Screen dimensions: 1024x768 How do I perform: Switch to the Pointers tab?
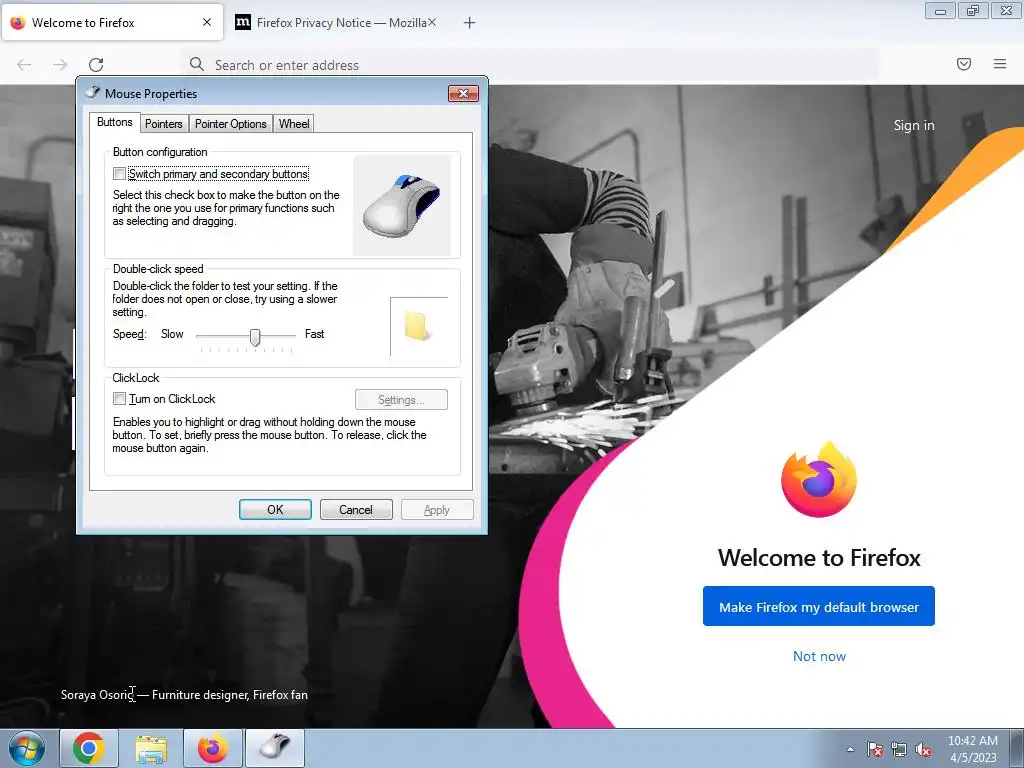coord(163,123)
